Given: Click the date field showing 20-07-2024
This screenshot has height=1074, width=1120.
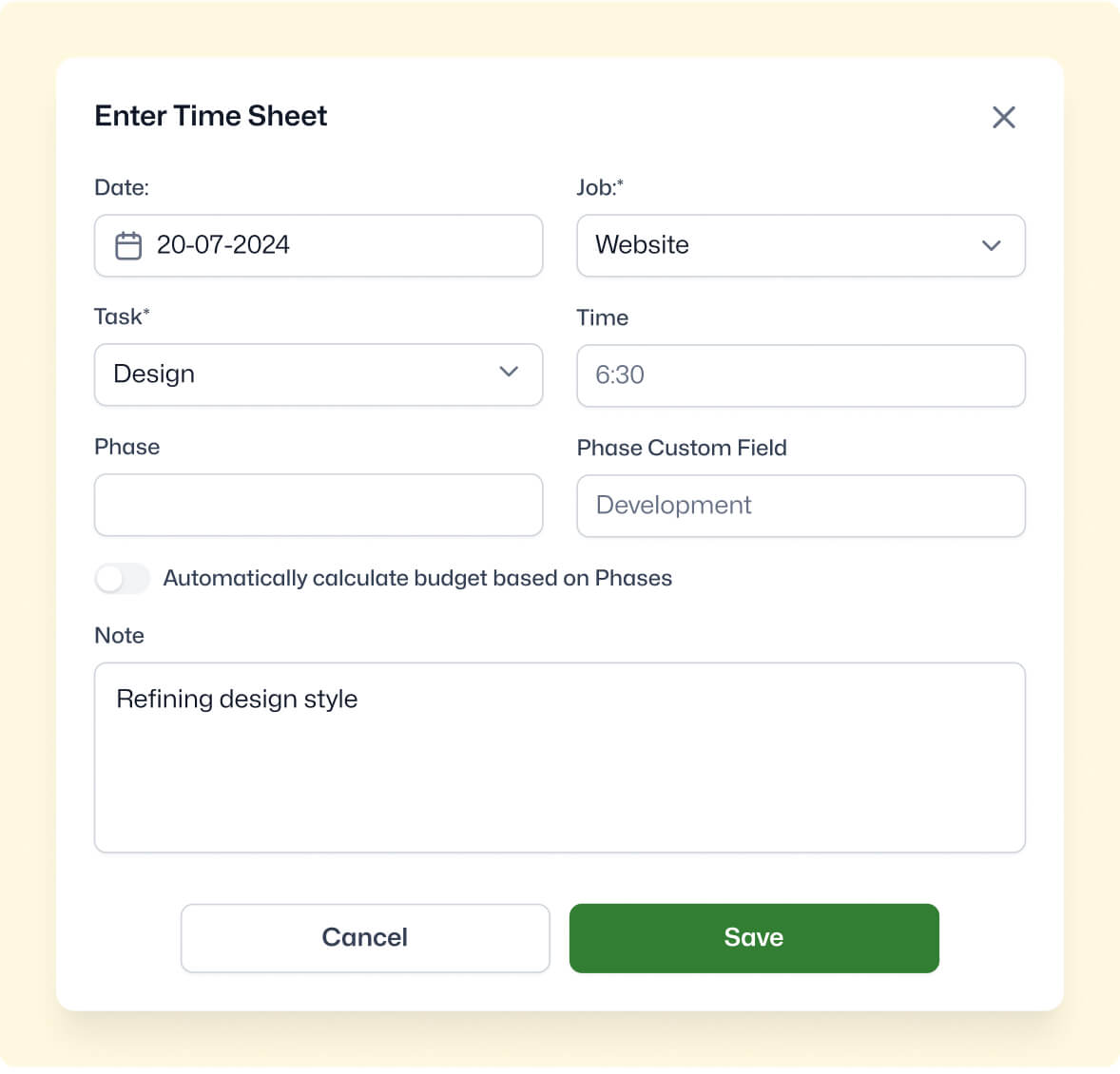Looking at the screenshot, I should pyautogui.click(x=319, y=245).
